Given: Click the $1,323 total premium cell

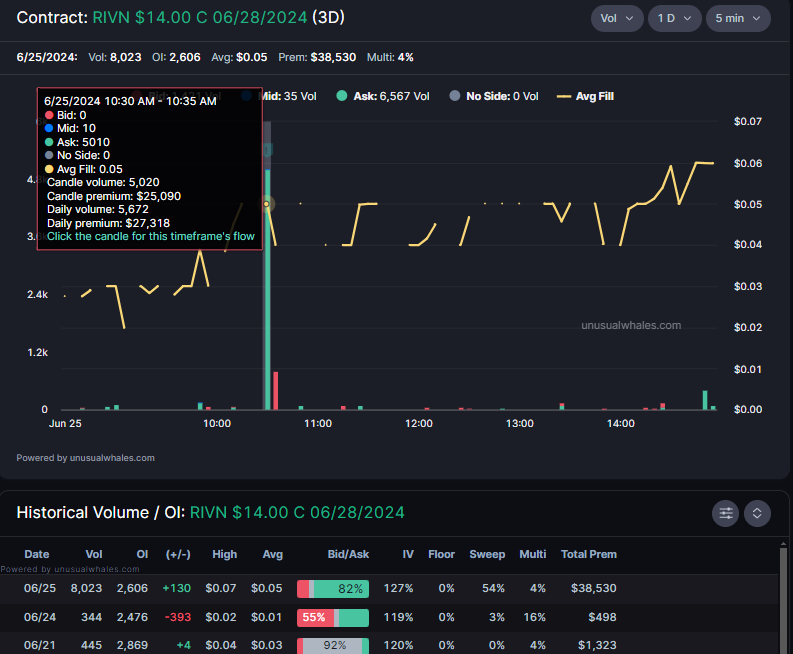Looking at the screenshot, I should coord(597,645).
